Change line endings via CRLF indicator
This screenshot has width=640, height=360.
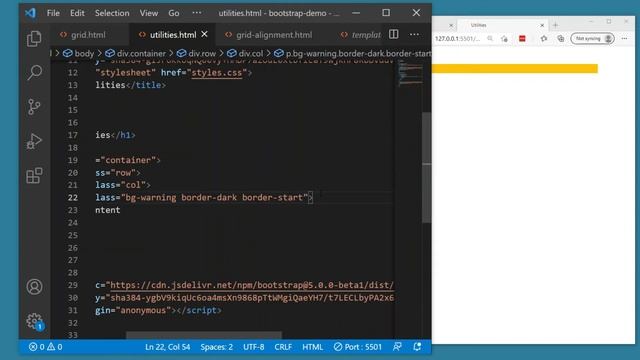point(283,347)
